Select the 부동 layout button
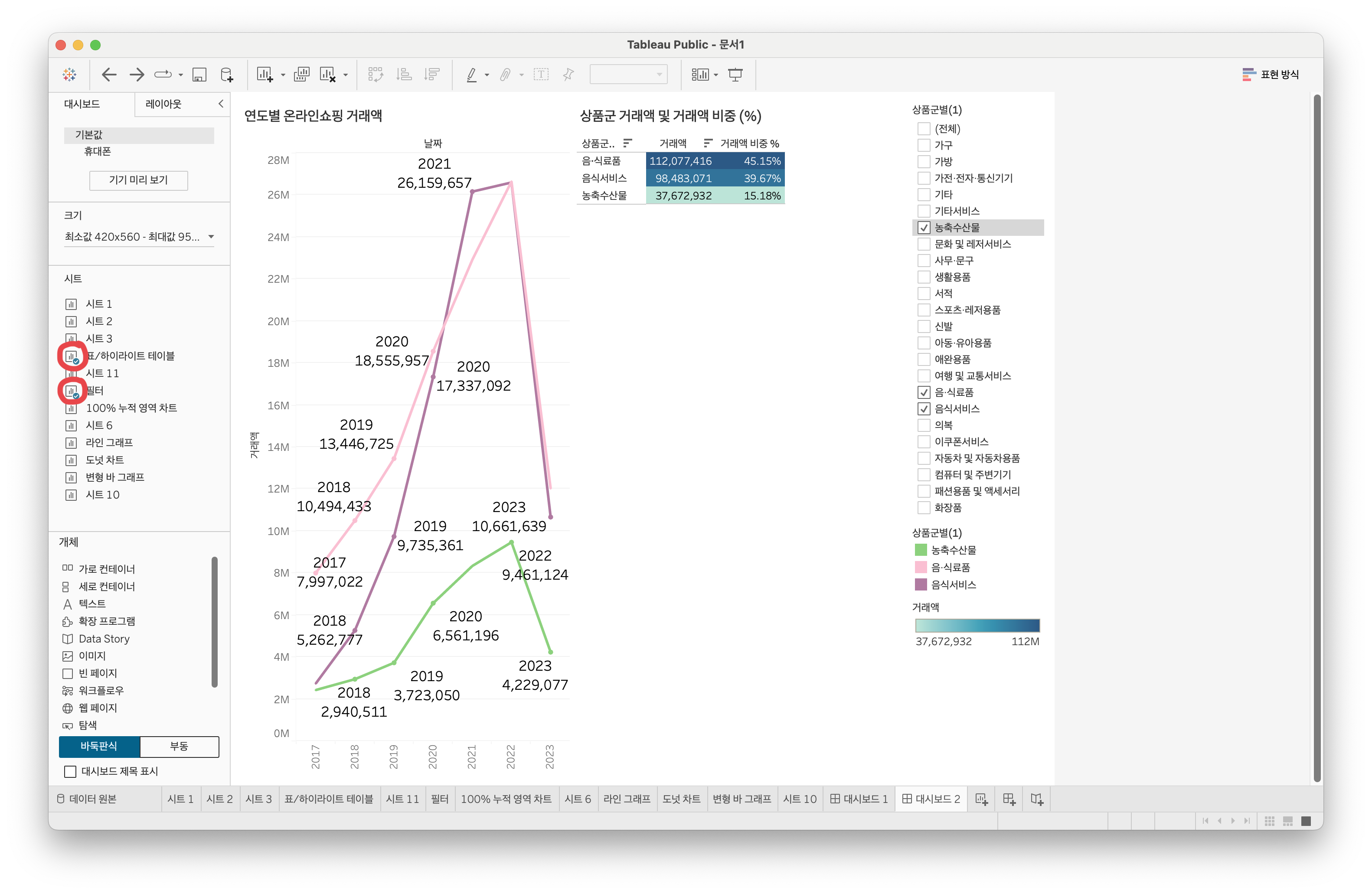Screen dimensions: 1372x894 pos(179,746)
